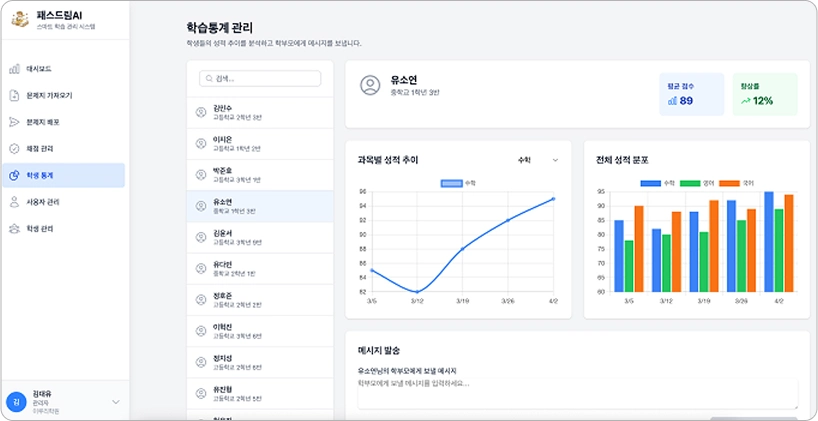Click avatar icon beside 유다인 row
This screenshot has height=421, width=818.
[201, 269]
